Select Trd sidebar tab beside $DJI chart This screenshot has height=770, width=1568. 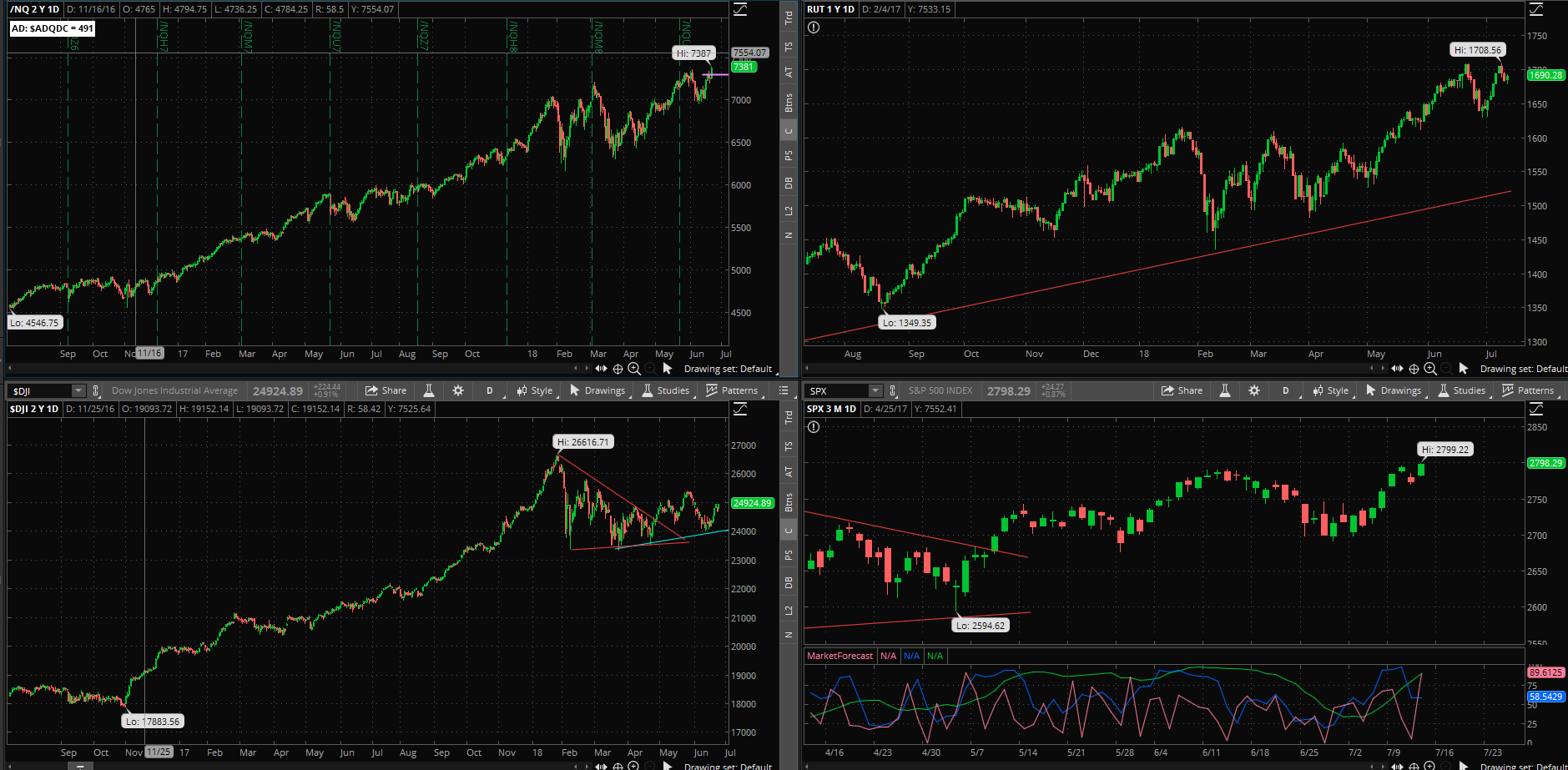[789, 417]
